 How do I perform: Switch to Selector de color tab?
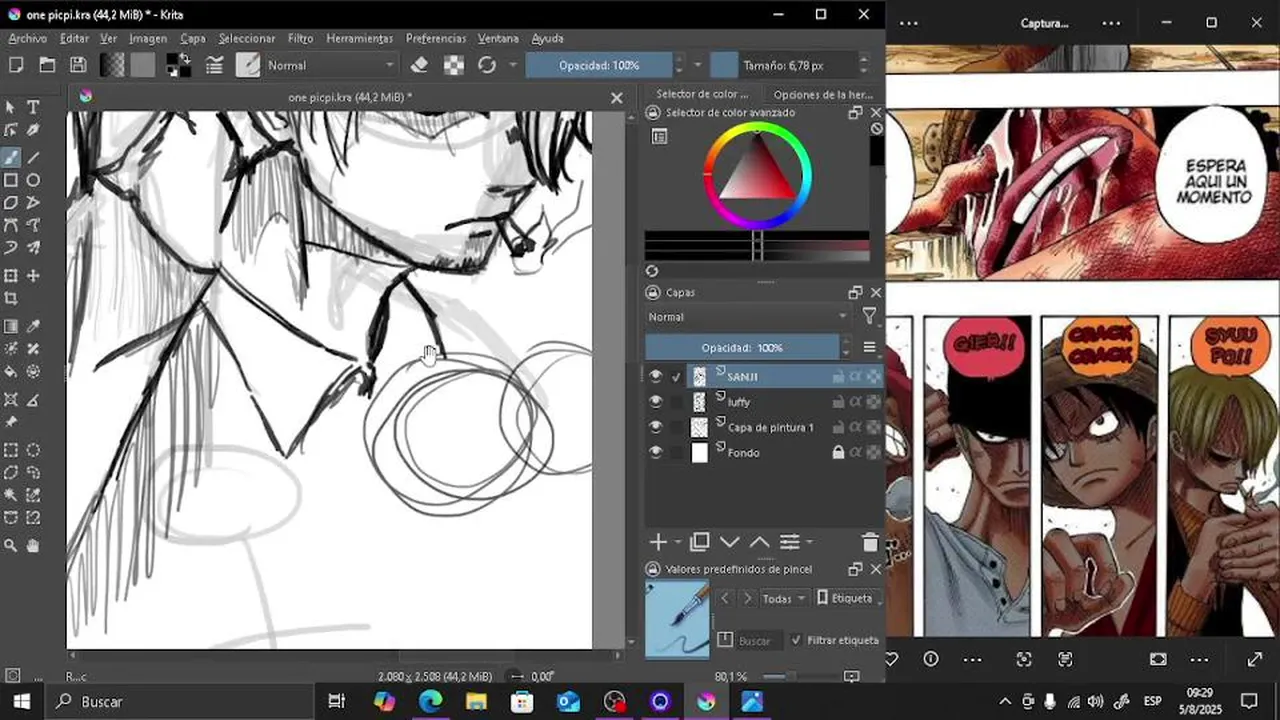702,95
